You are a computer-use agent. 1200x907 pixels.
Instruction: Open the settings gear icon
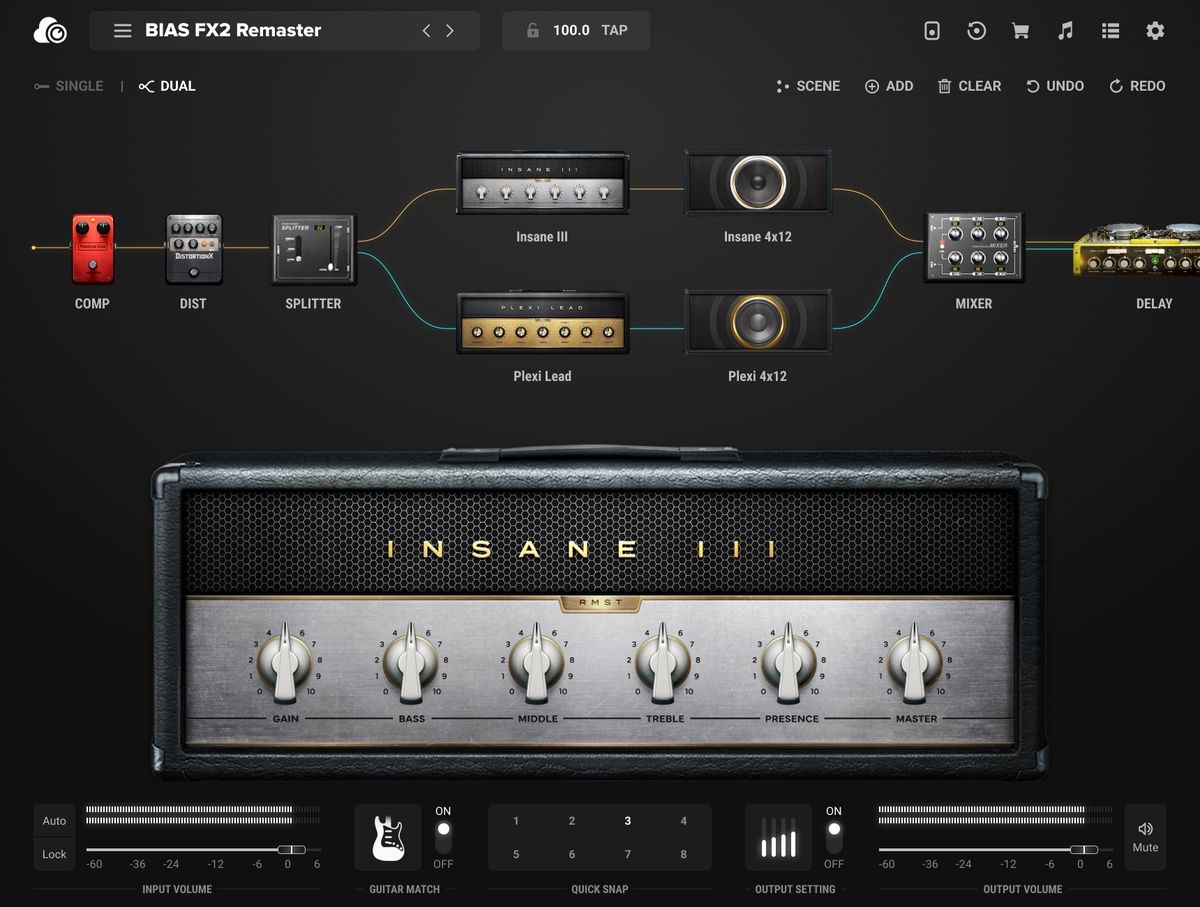(x=1155, y=31)
